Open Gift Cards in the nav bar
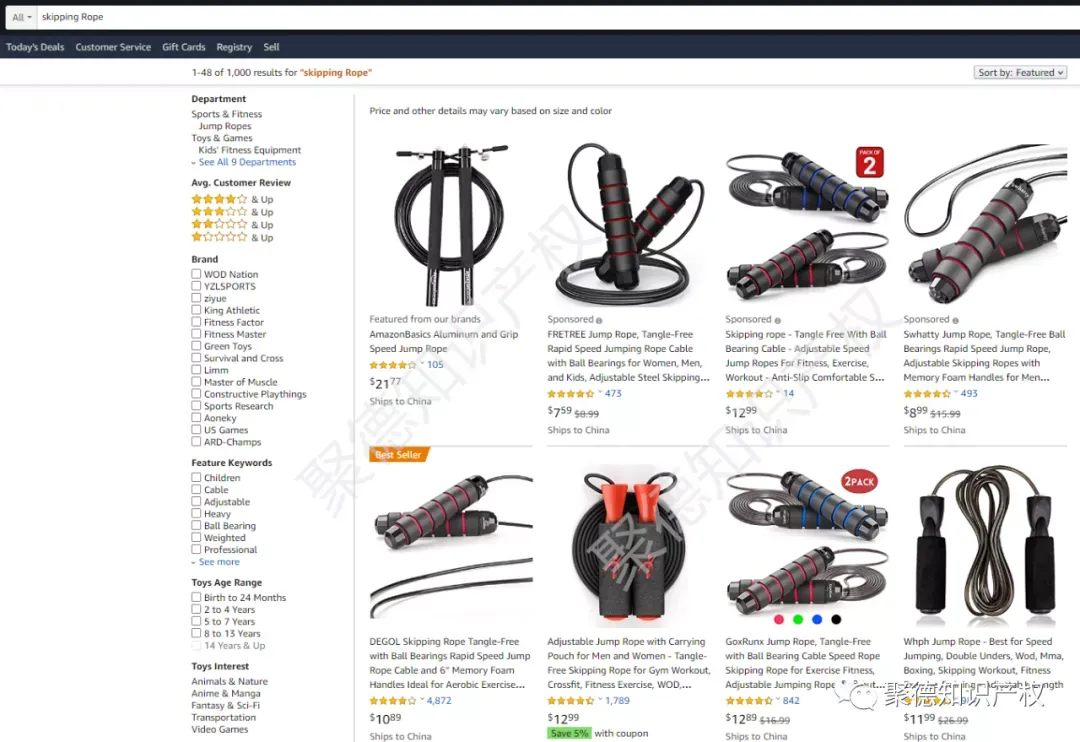Viewport: 1080px width, 742px height. coord(184,47)
